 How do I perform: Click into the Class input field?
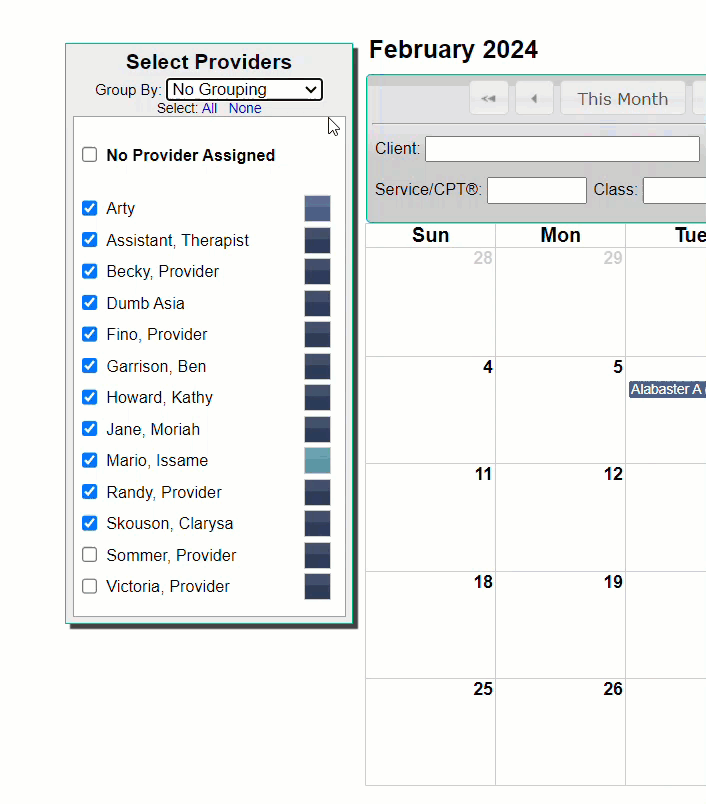point(675,190)
